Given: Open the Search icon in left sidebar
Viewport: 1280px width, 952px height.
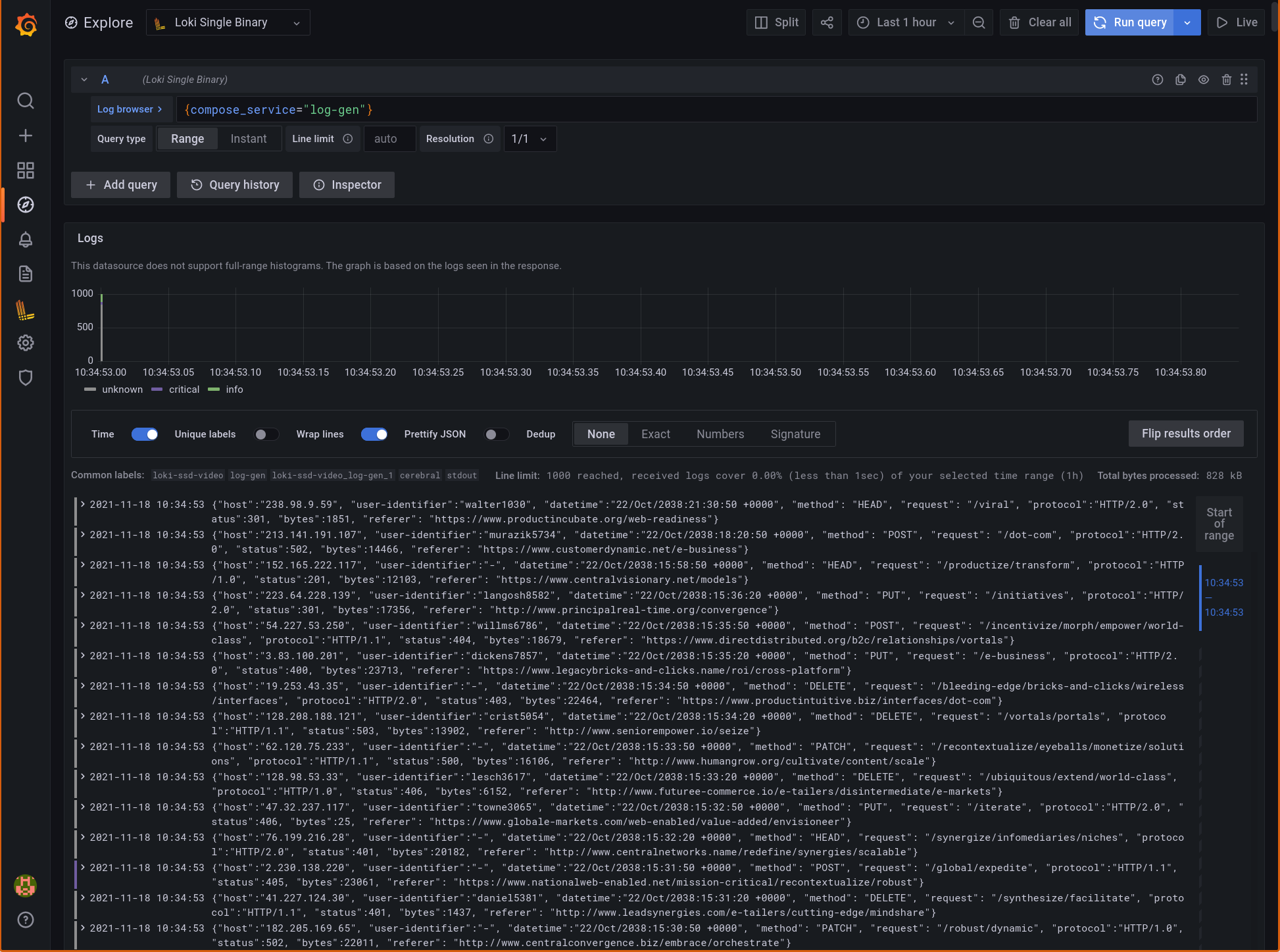Looking at the screenshot, I should 25,101.
